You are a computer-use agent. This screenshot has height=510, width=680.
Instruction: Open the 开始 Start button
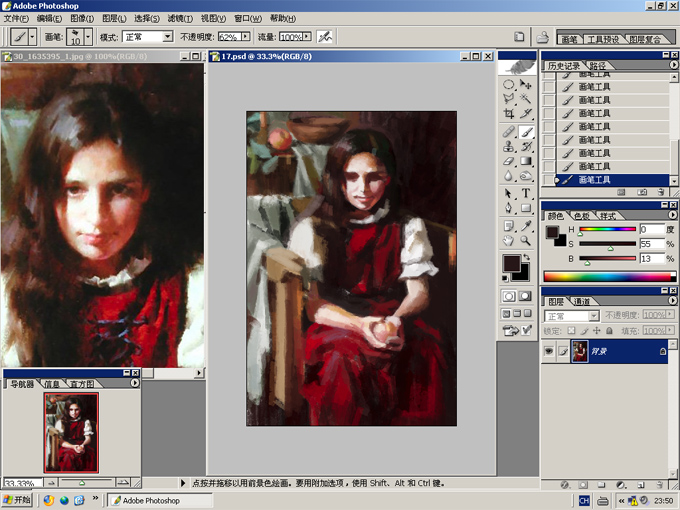tap(16, 500)
